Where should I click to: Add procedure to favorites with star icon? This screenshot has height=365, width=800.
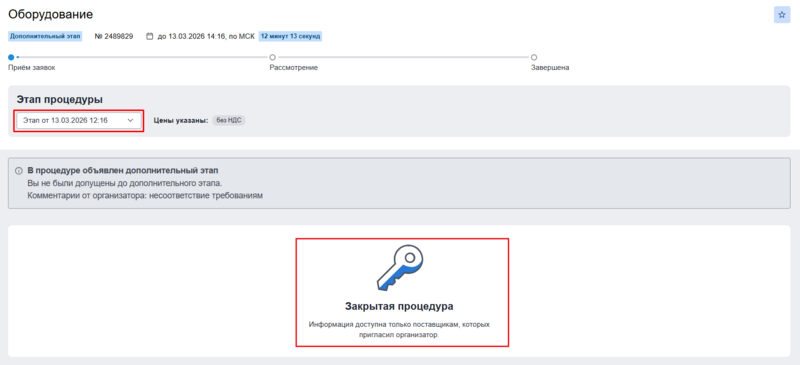point(781,15)
